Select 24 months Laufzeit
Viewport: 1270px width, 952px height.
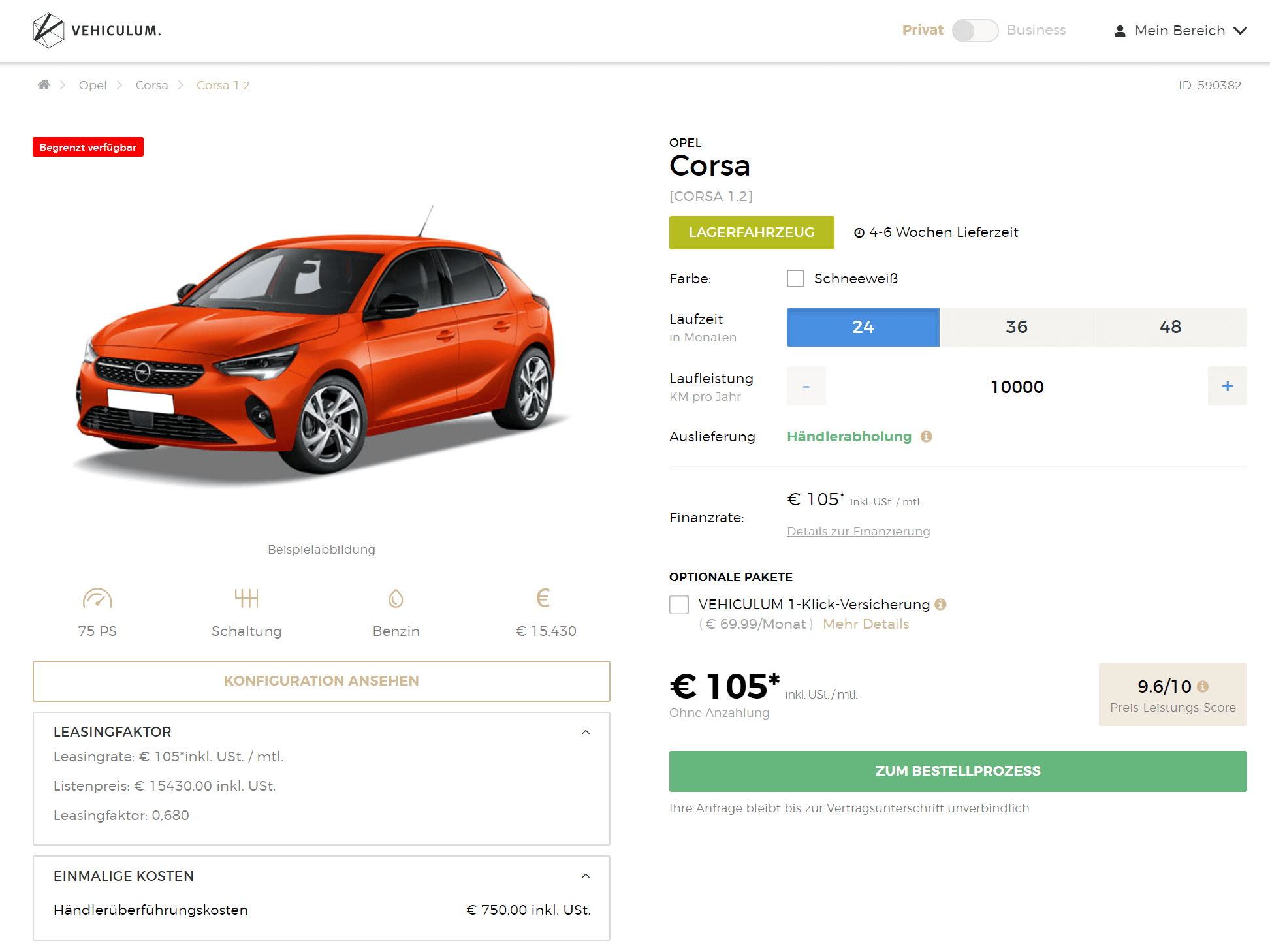pyautogui.click(x=863, y=327)
